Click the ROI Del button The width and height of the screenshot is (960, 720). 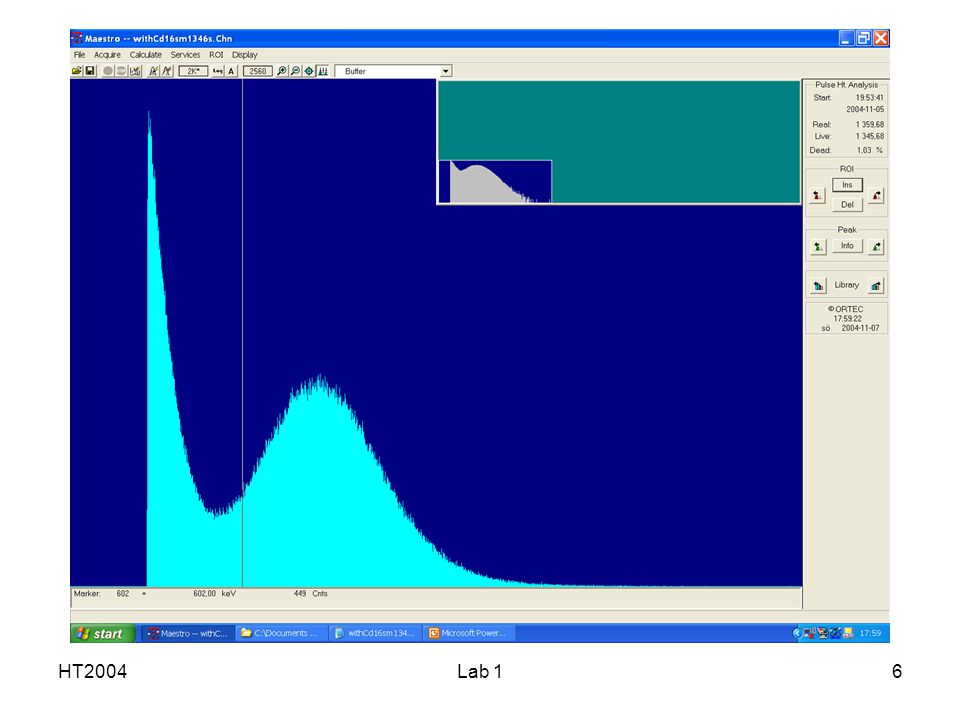pos(847,204)
